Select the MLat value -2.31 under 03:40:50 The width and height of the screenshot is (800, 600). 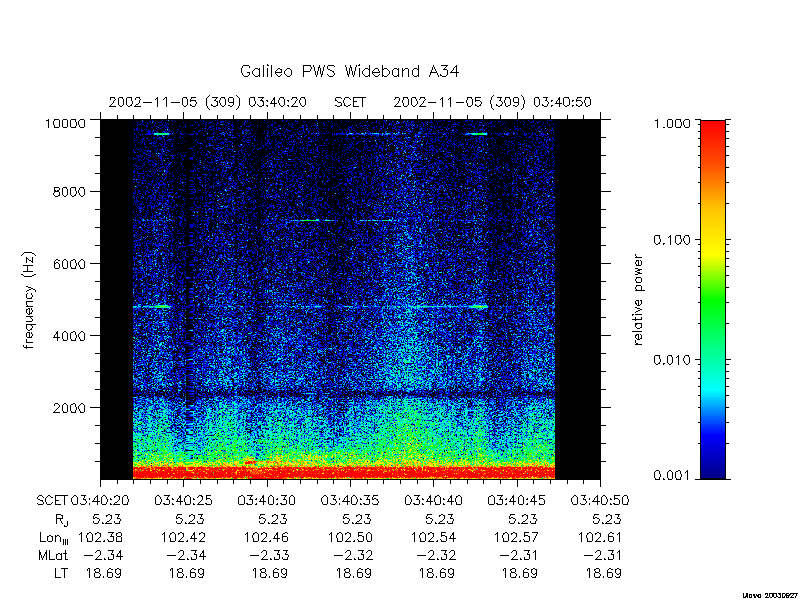click(x=602, y=555)
